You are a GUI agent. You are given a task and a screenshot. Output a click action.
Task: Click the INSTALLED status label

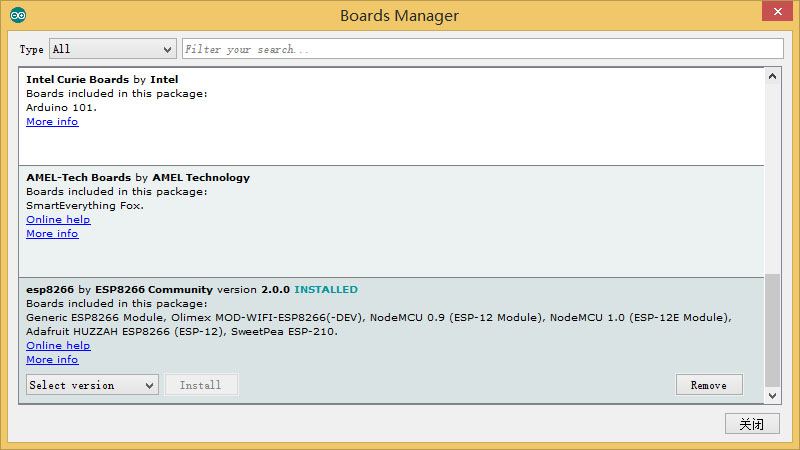[x=326, y=289]
